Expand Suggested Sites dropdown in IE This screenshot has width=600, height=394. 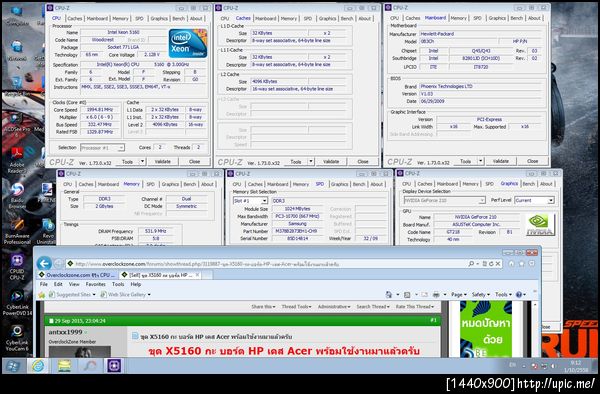click(x=94, y=295)
